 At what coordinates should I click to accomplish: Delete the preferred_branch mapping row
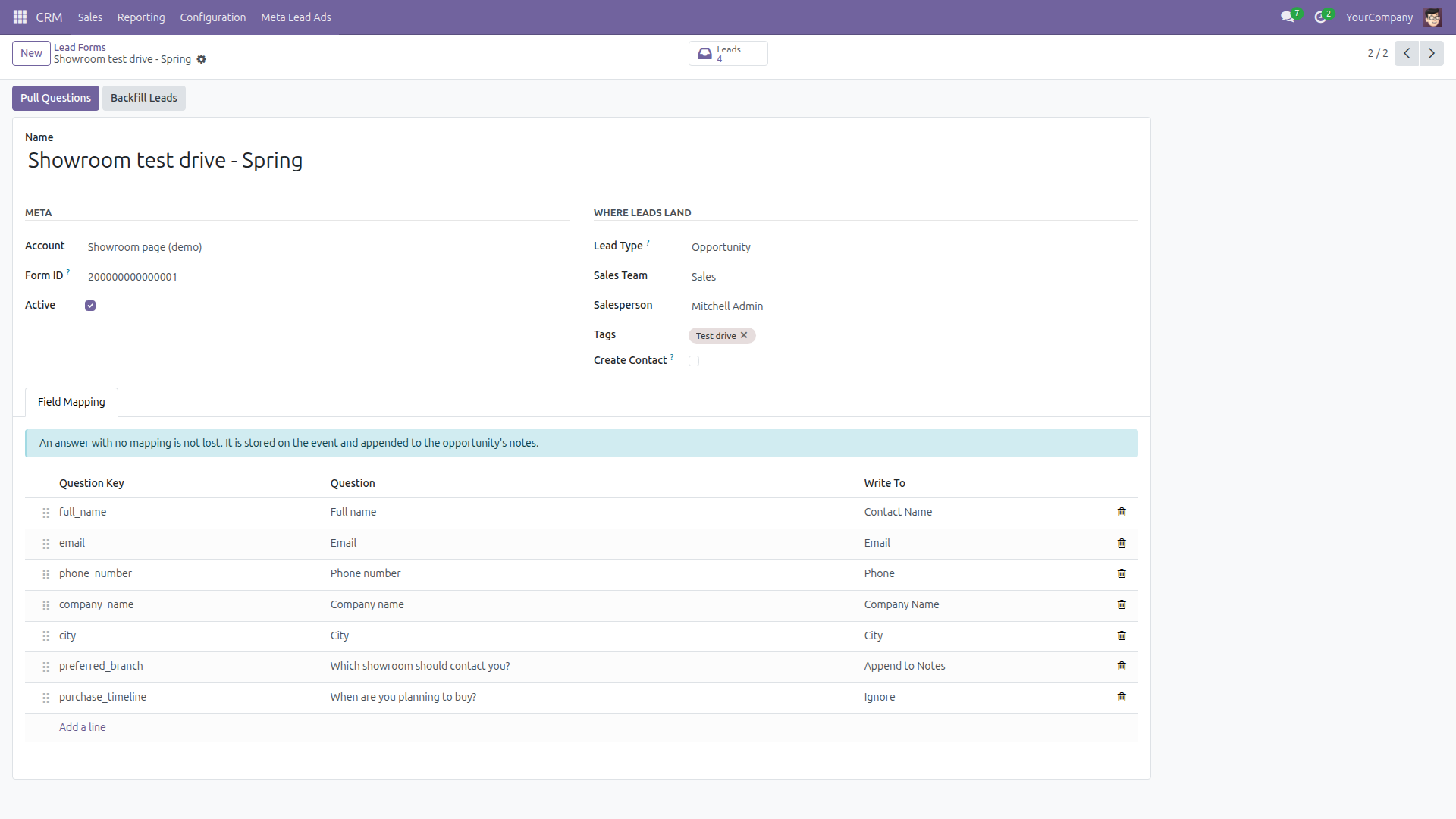pos(1122,666)
